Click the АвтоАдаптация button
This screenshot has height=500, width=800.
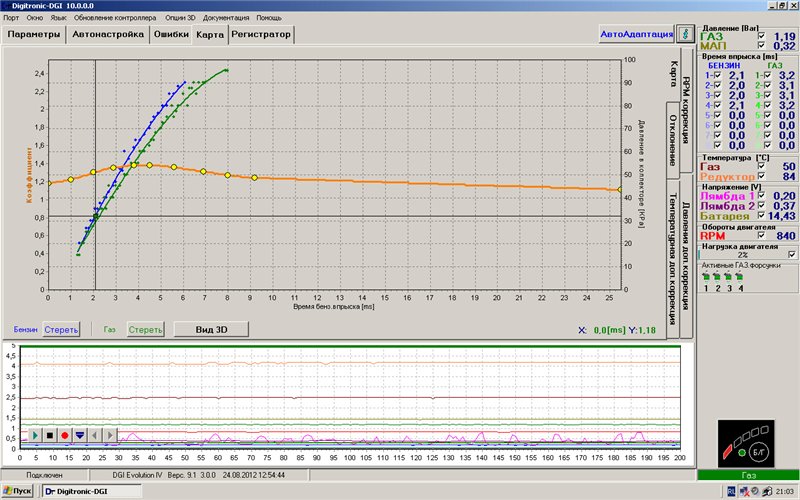[637, 34]
